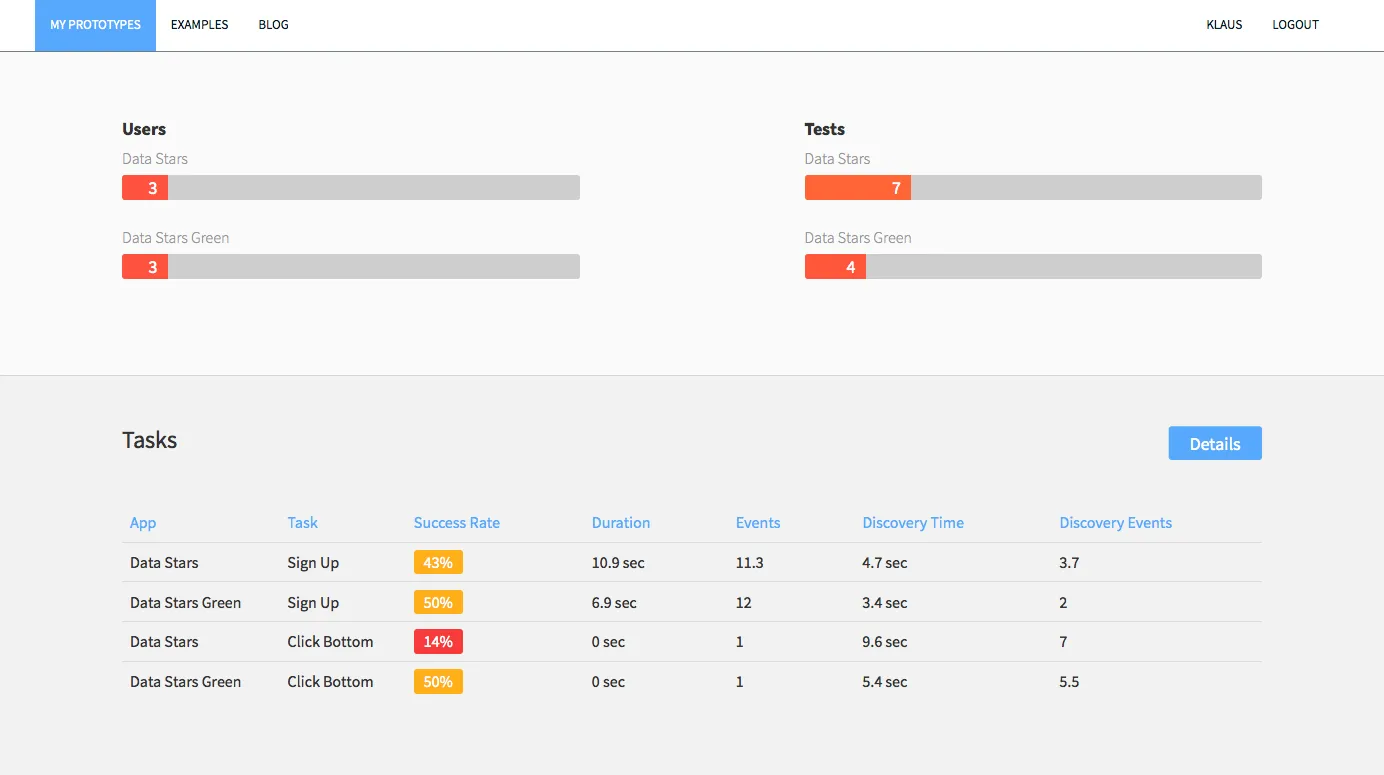Screen dimensions: 1384x775
Task: Select the 14% red success rate badge
Action: coord(438,641)
